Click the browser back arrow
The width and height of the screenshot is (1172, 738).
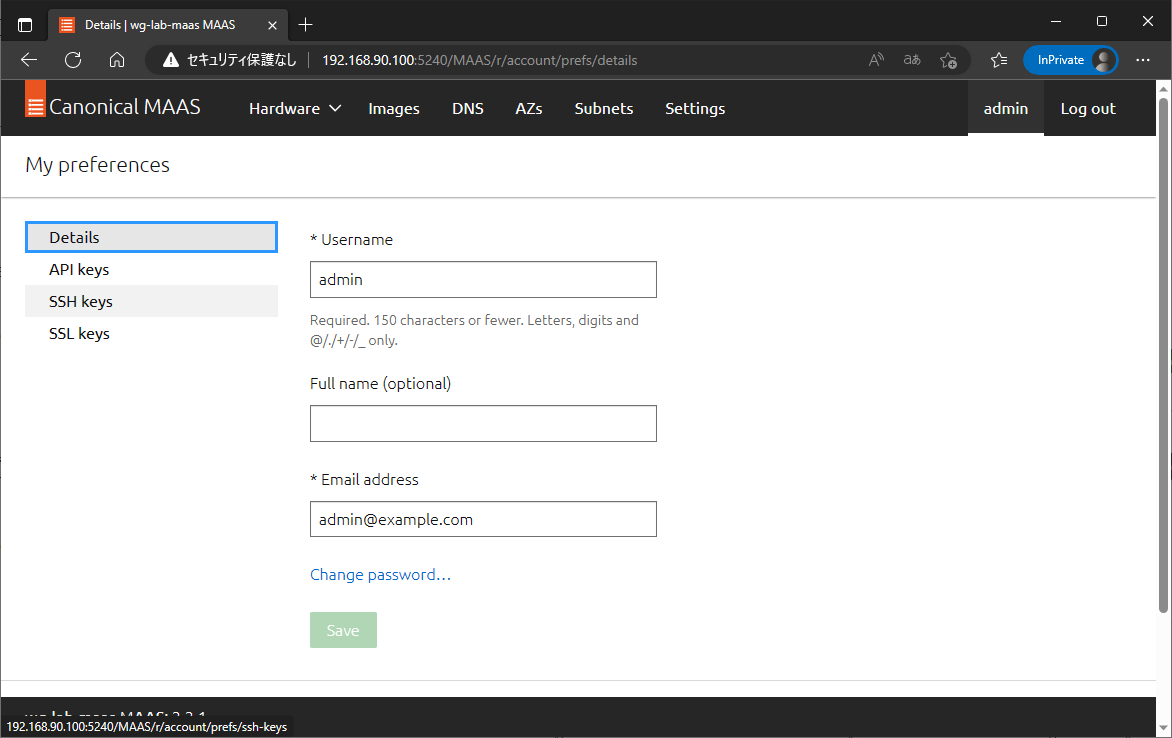[28, 60]
